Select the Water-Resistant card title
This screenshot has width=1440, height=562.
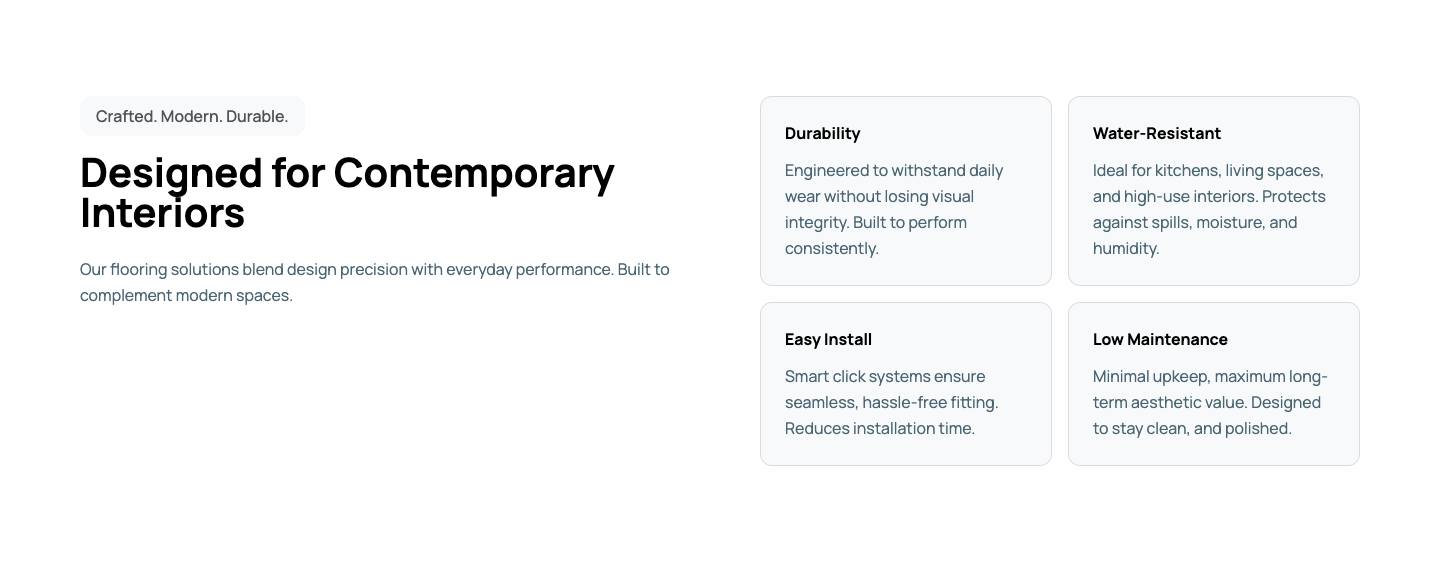(1156, 134)
